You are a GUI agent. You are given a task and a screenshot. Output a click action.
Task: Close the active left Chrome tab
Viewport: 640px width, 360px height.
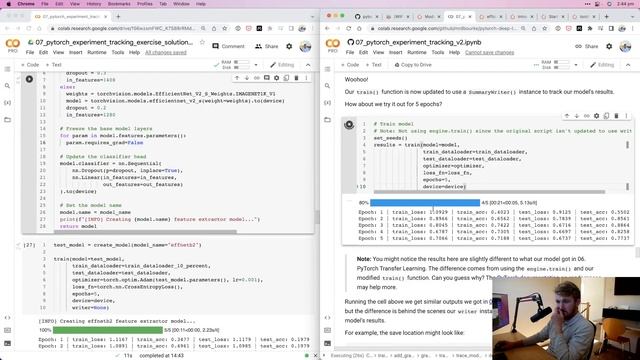106,16
